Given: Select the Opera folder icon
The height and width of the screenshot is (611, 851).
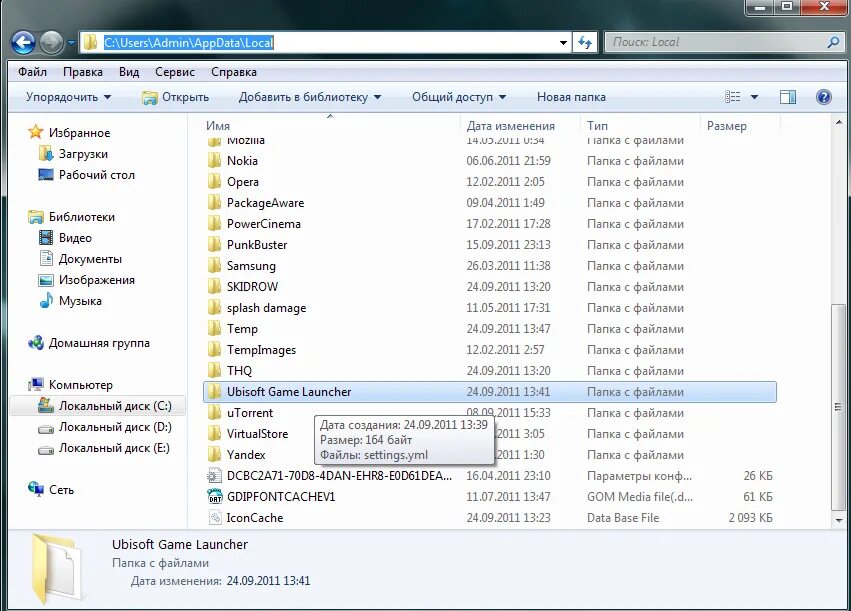Looking at the screenshot, I should click(214, 182).
